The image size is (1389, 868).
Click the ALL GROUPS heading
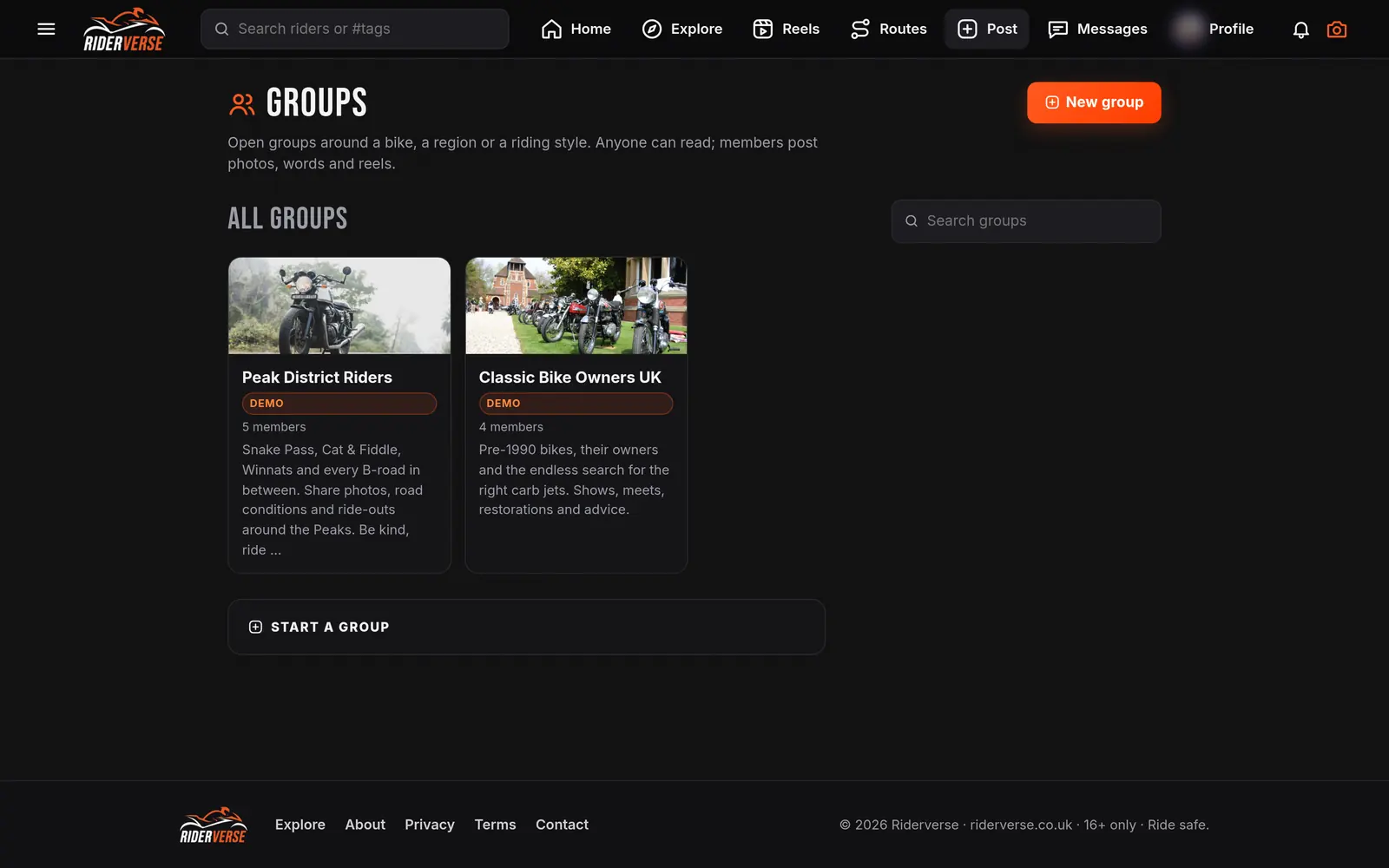coord(287,218)
